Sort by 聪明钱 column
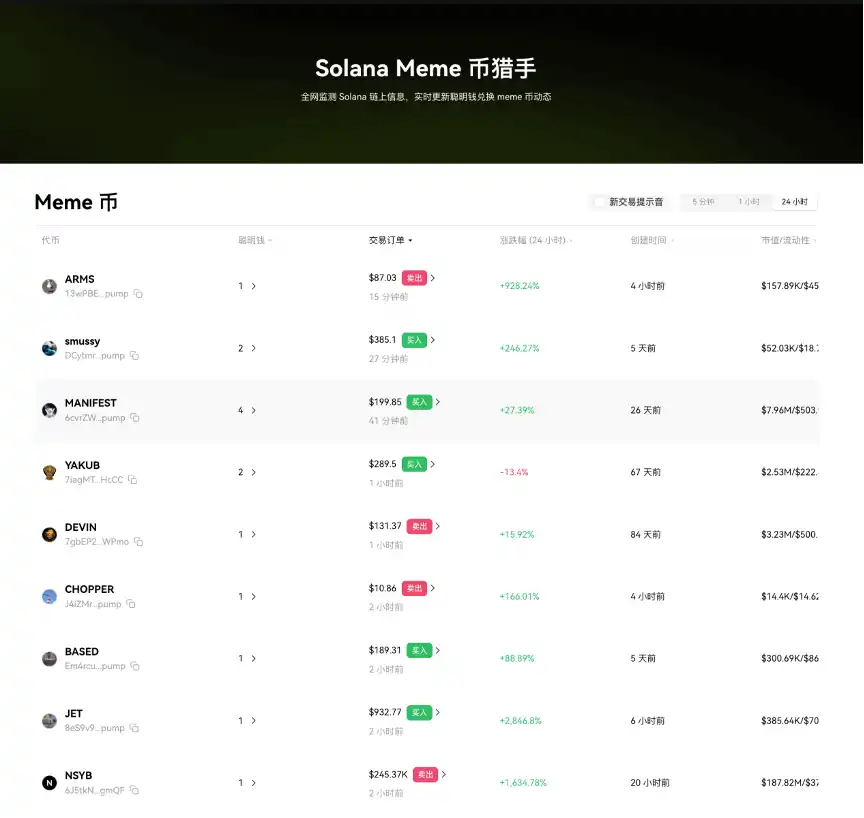 (255, 240)
